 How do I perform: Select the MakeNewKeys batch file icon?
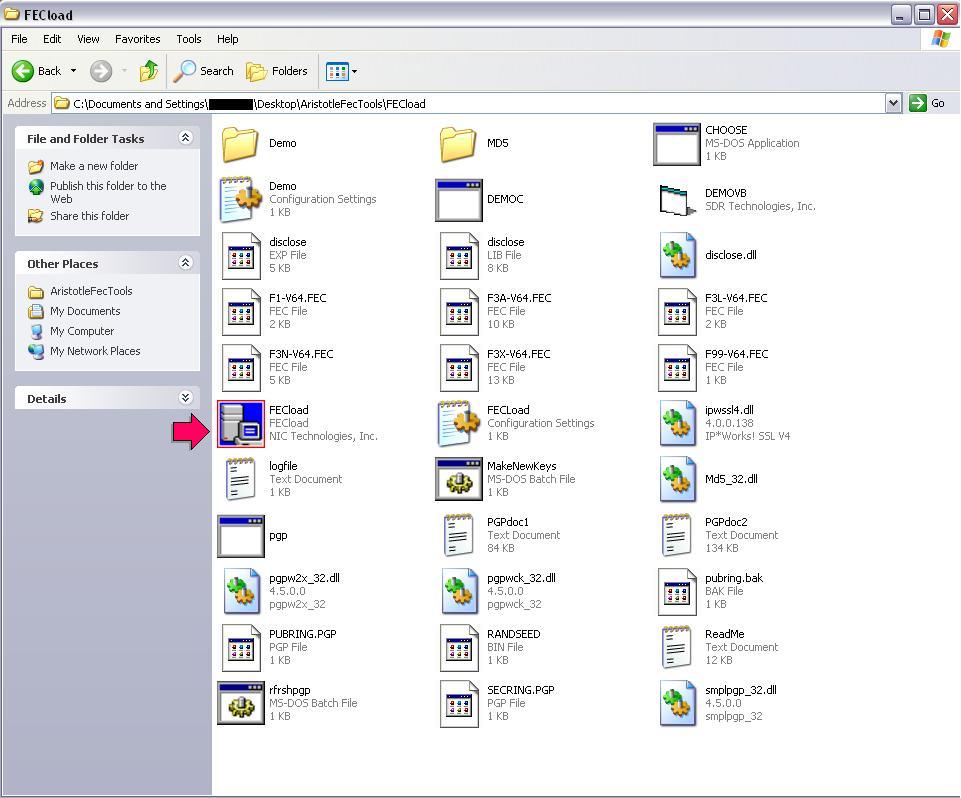458,479
